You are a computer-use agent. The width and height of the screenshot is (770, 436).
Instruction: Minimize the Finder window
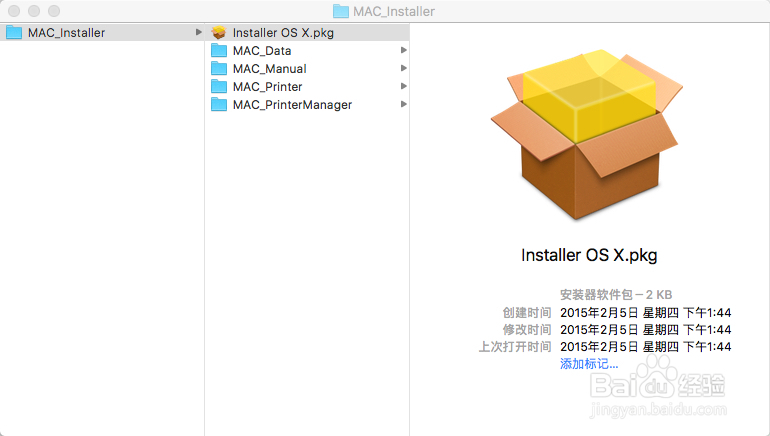coord(34,11)
